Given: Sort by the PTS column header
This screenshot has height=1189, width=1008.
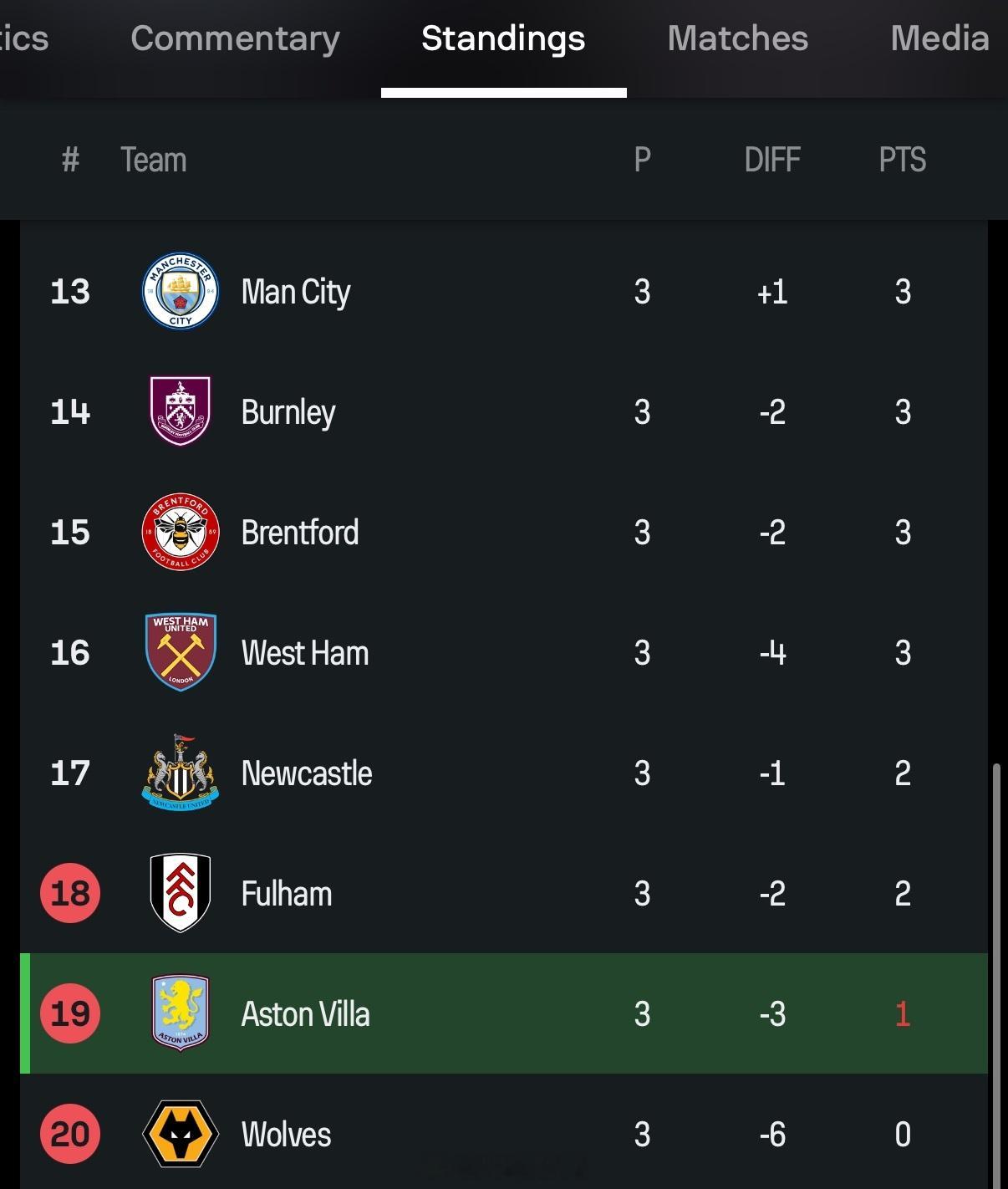Looking at the screenshot, I should point(903,160).
